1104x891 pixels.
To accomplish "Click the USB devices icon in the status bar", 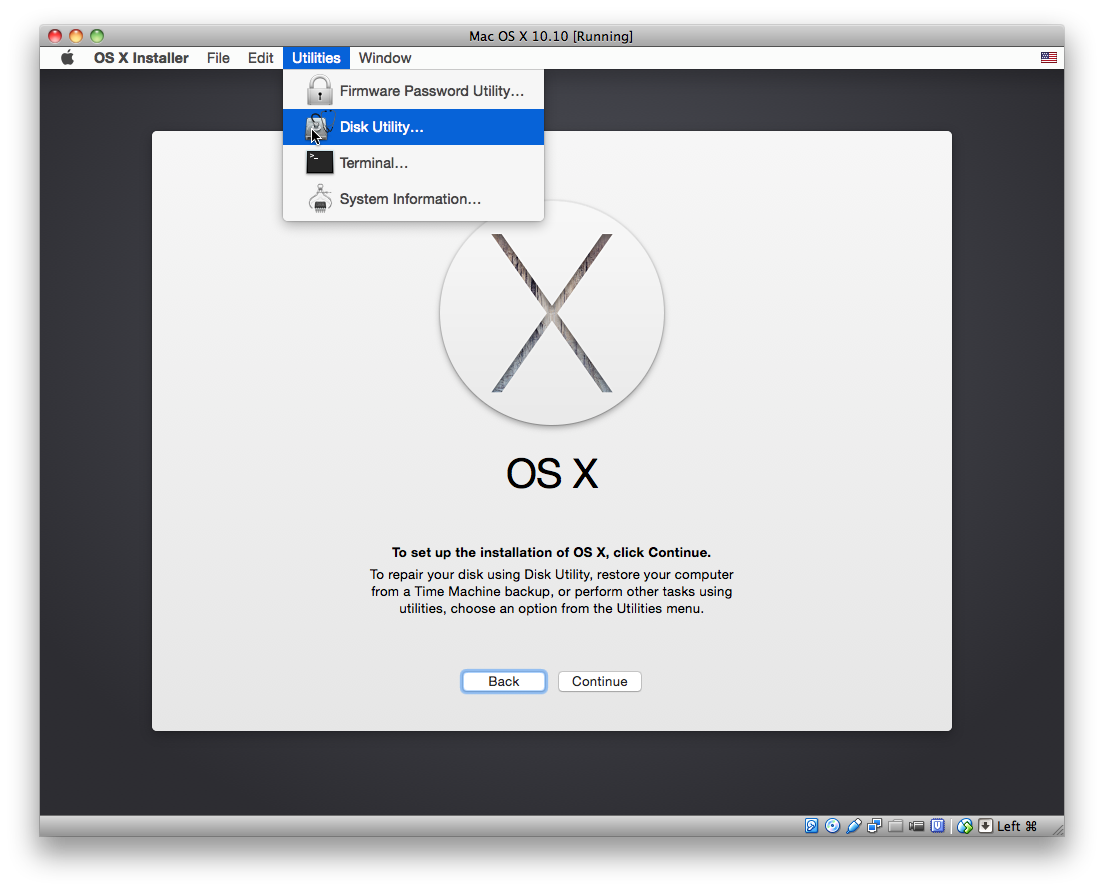I will pyautogui.click(x=853, y=825).
